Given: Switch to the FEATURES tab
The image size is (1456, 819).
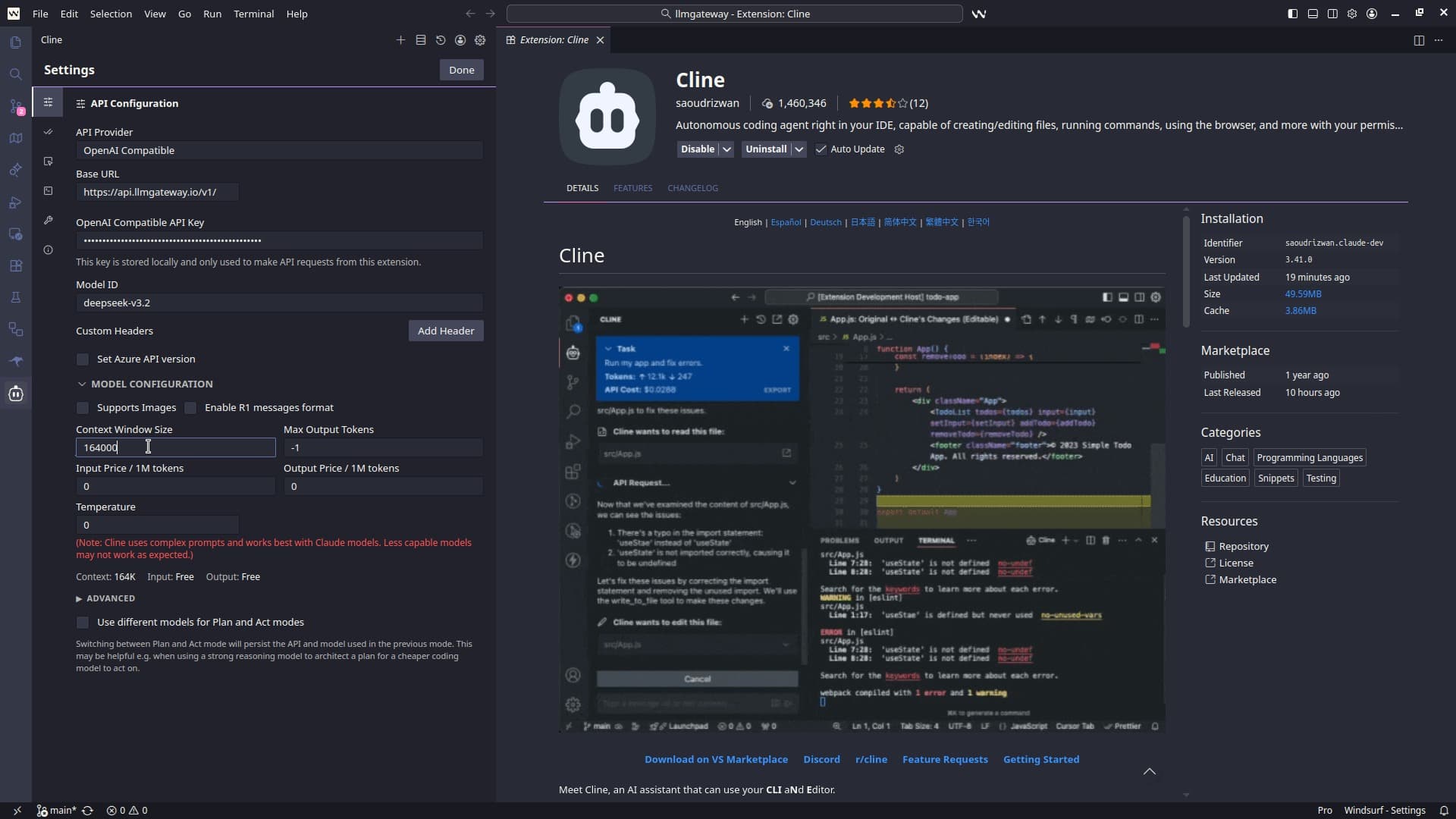Looking at the screenshot, I should pyautogui.click(x=633, y=187).
